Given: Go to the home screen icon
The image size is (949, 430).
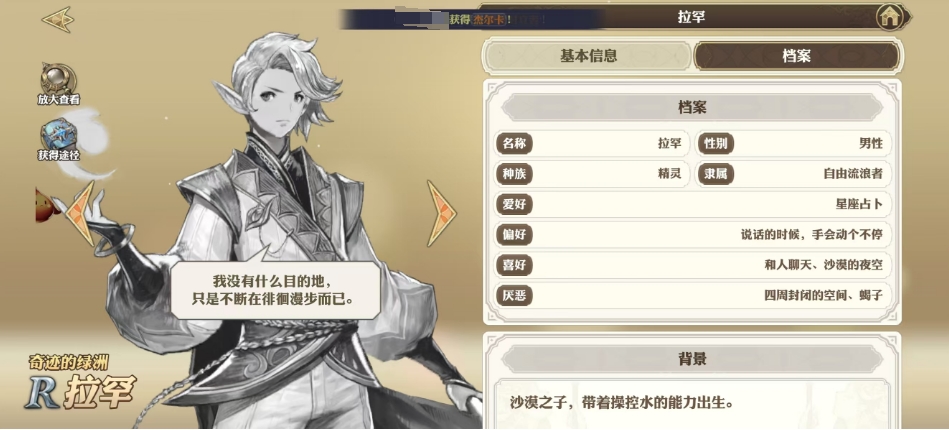Looking at the screenshot, I should pos(889,17).
